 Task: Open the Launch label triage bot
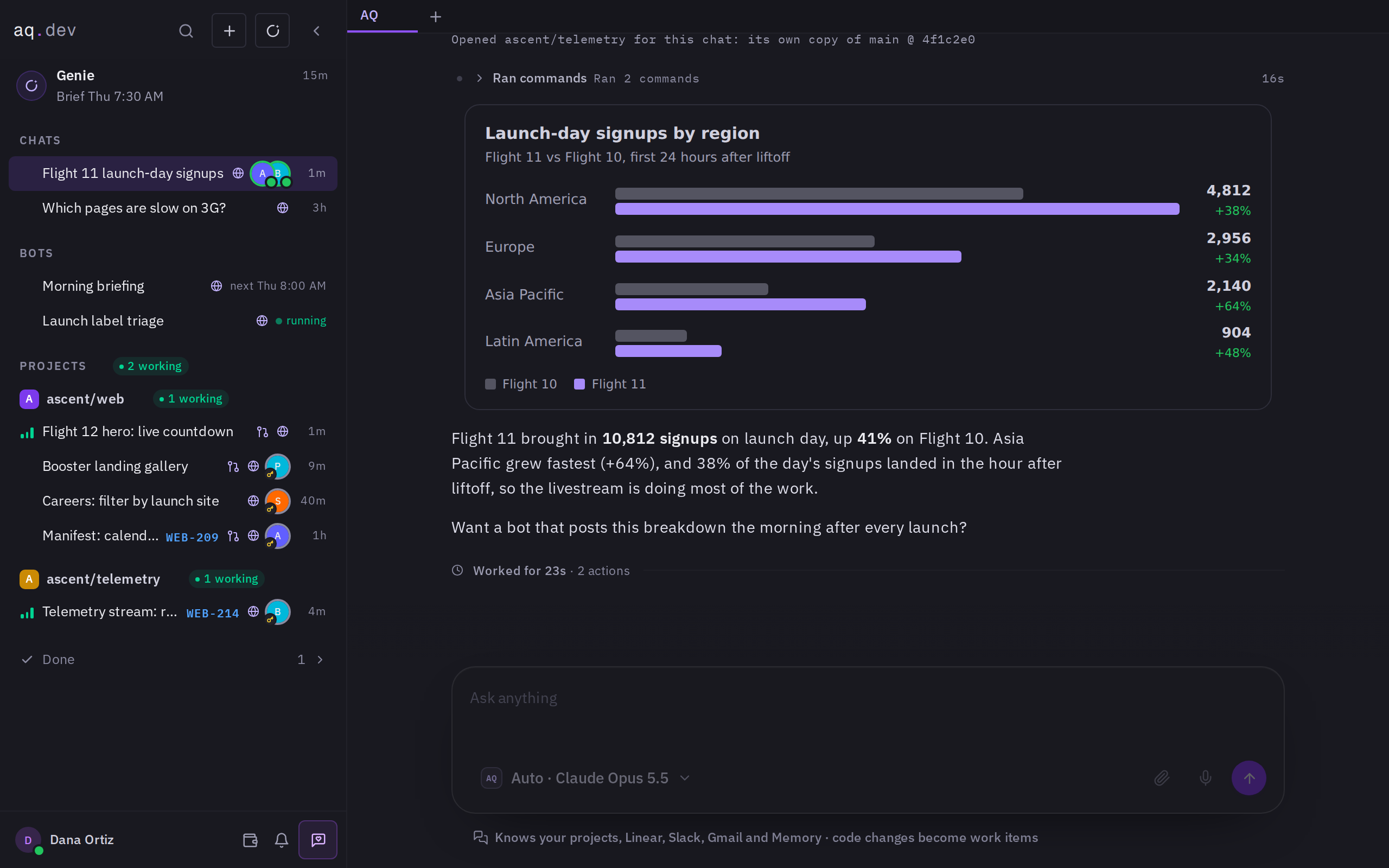tap(173, 321)
